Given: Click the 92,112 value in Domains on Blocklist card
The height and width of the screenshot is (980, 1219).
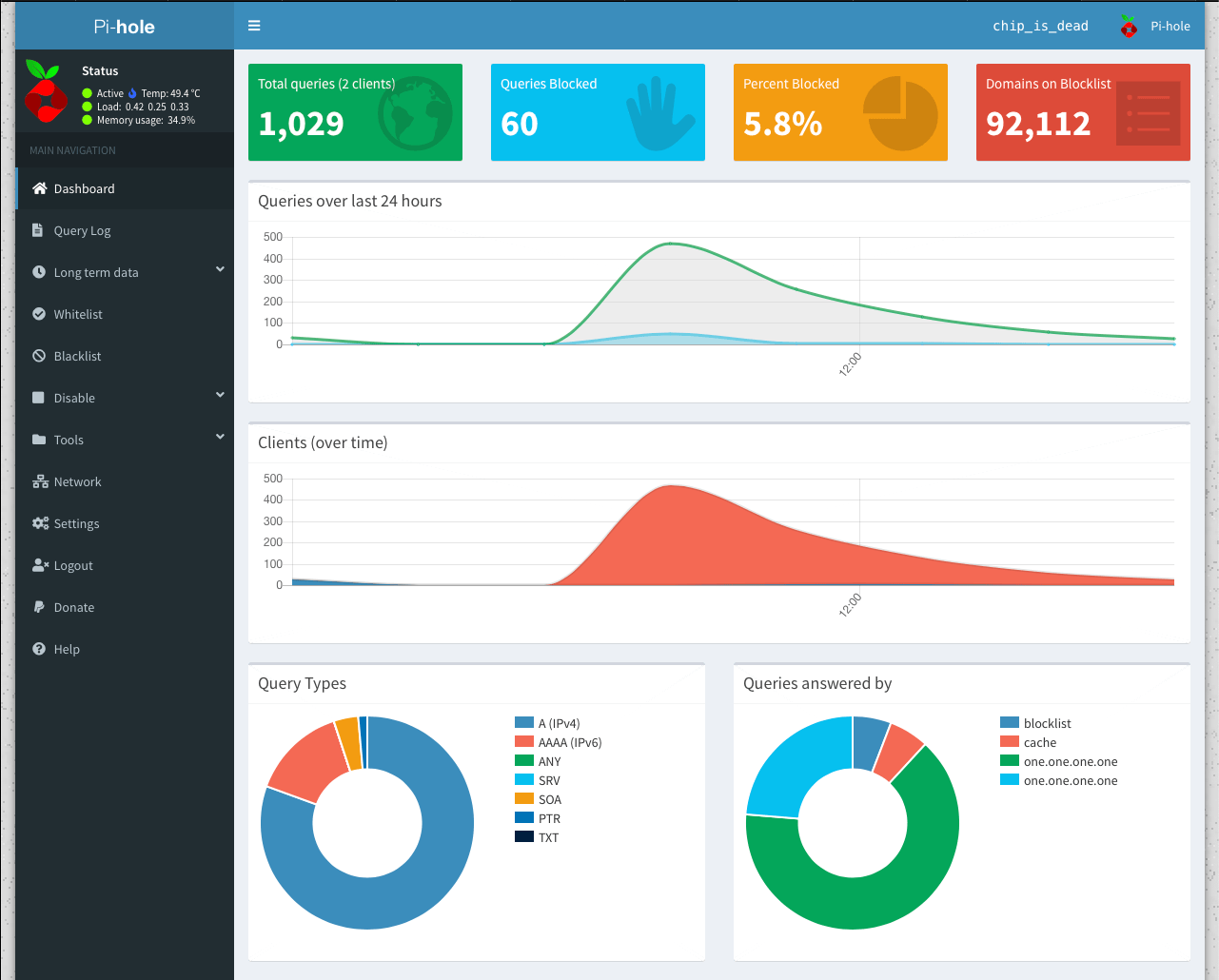Looking at the screenshot, I should [x=1038, y=124].
